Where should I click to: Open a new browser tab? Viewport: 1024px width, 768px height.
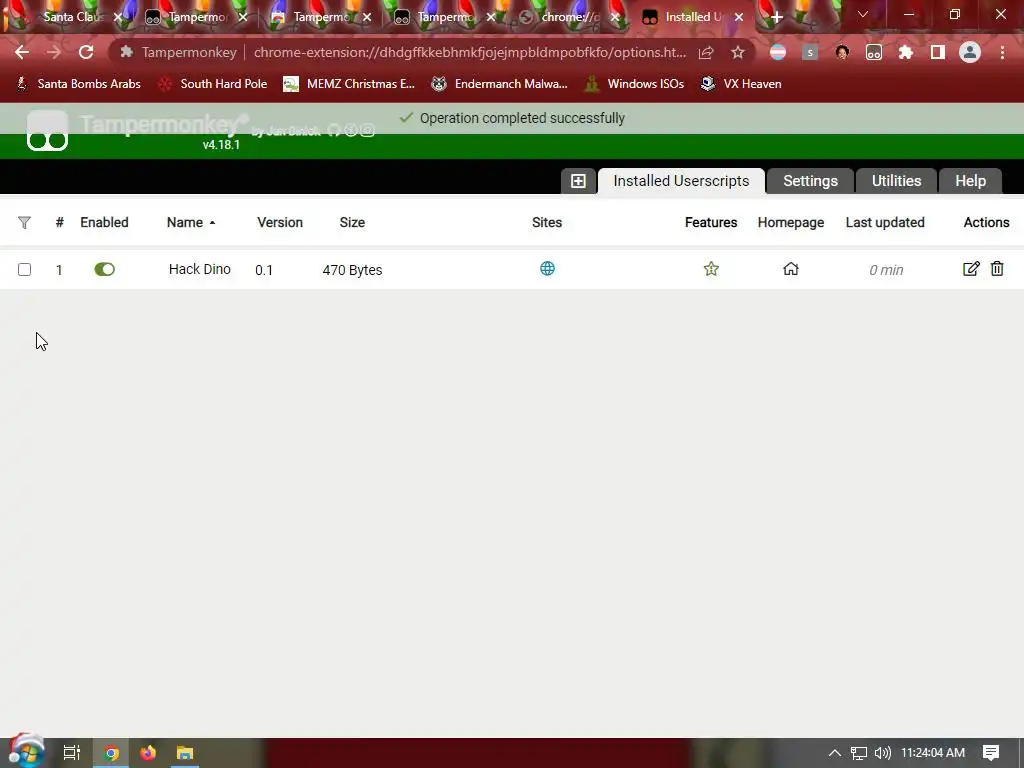776,17
